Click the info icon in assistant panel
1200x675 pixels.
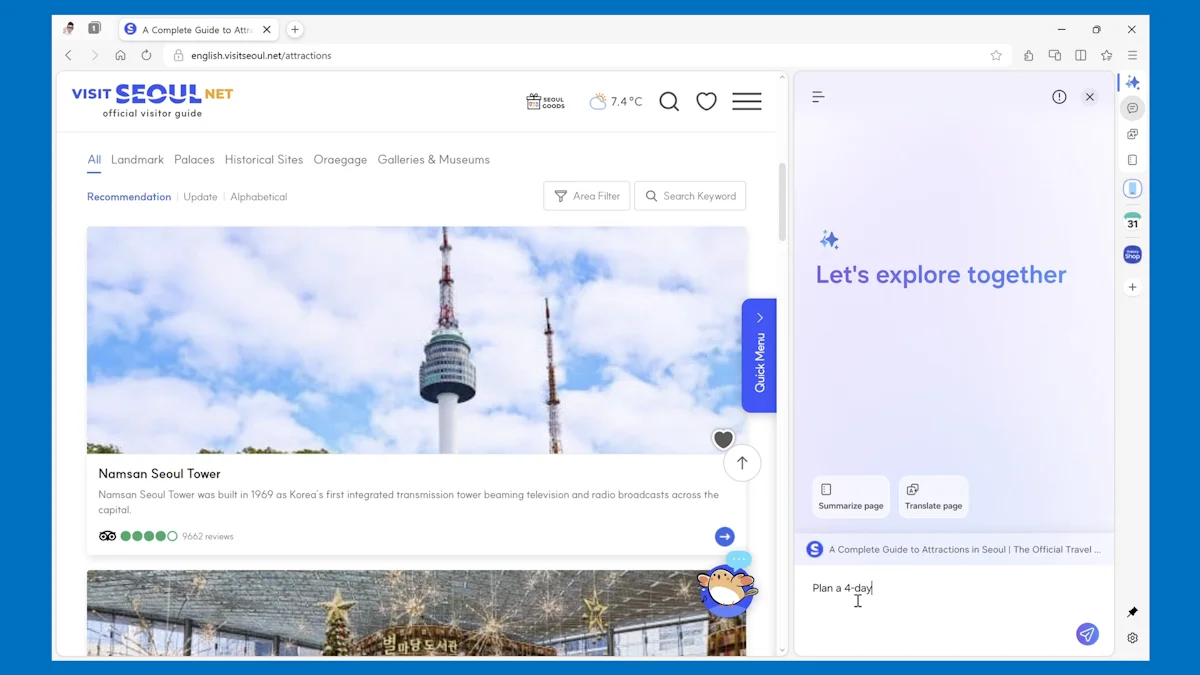tap(1059, 97)
